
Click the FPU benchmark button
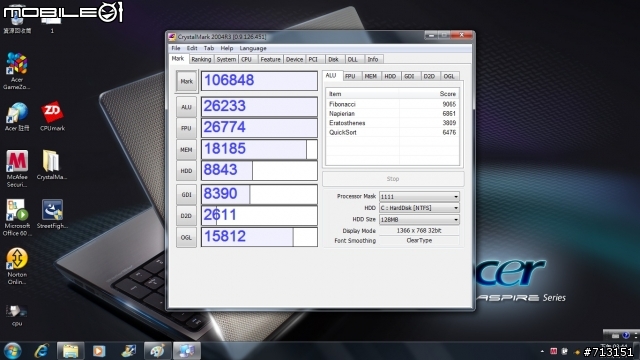[186, 128]
